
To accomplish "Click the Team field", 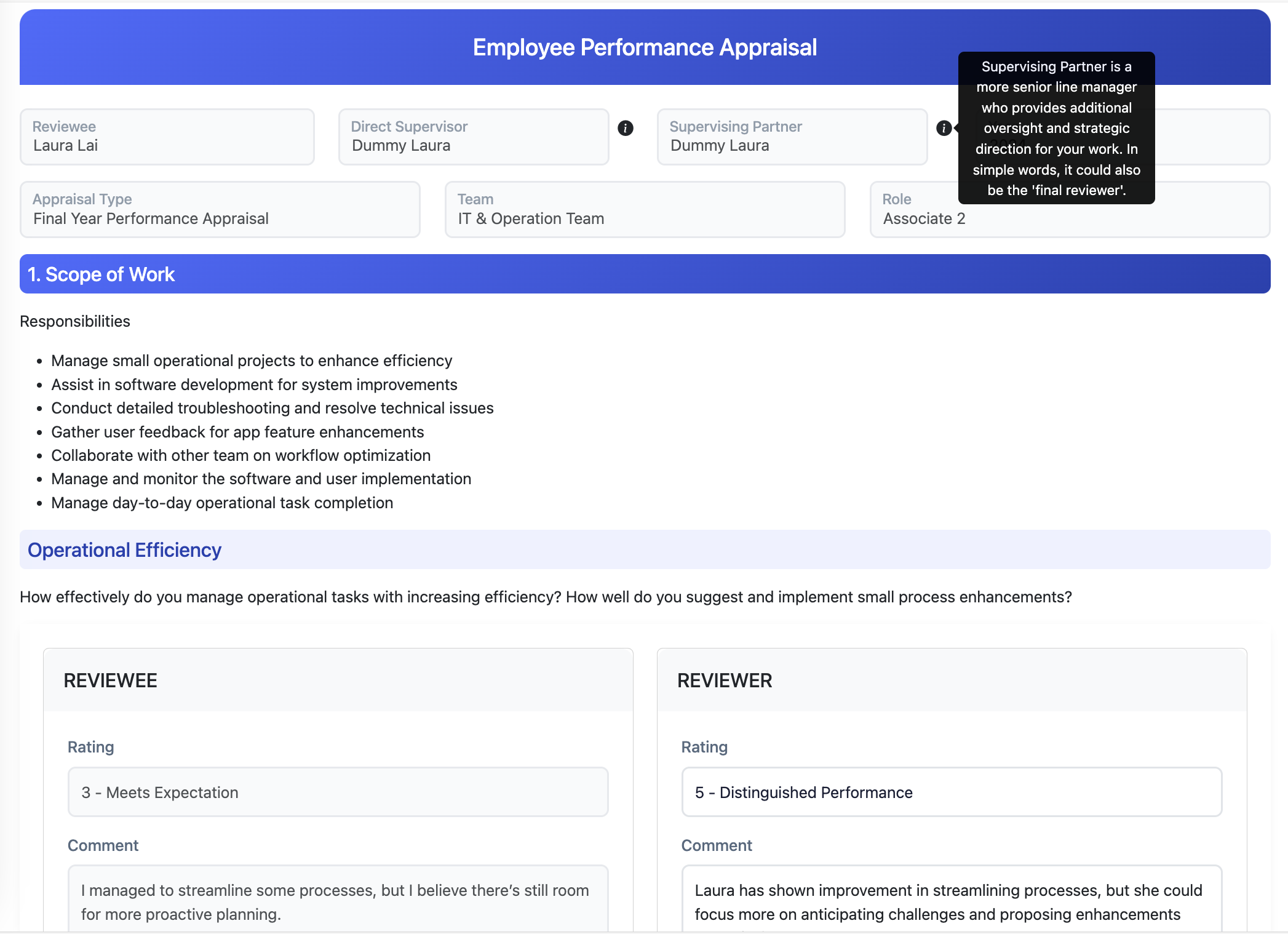I will pos(644,209).
